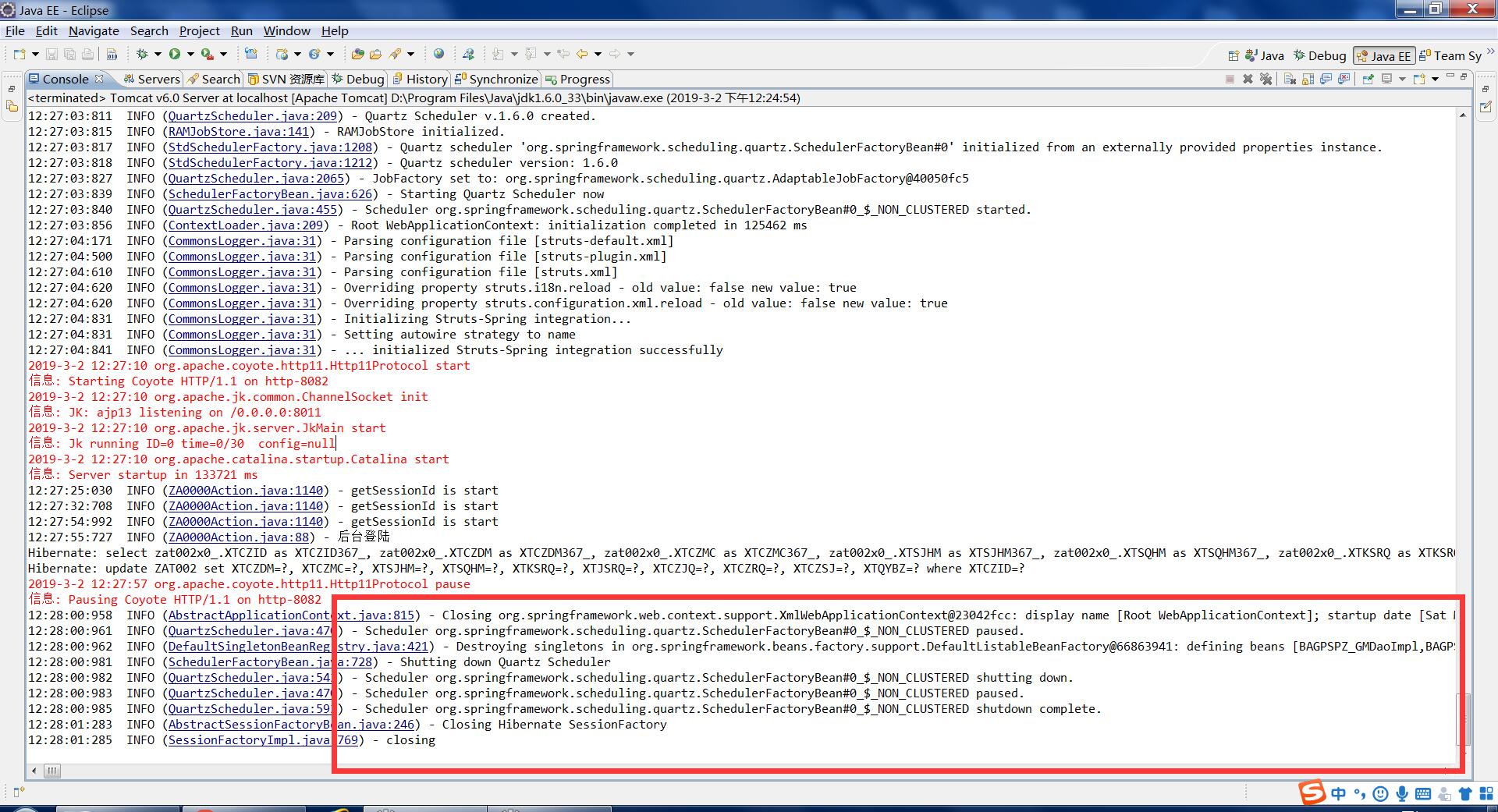Click the console horizontal scrollbar thumb
Image resolution: width=1498 pixels, height=812 pixels.
(51, 771)
